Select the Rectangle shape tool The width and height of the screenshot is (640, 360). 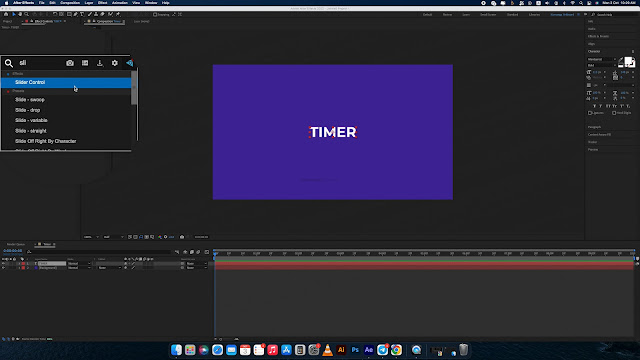(x=69, y=14)
